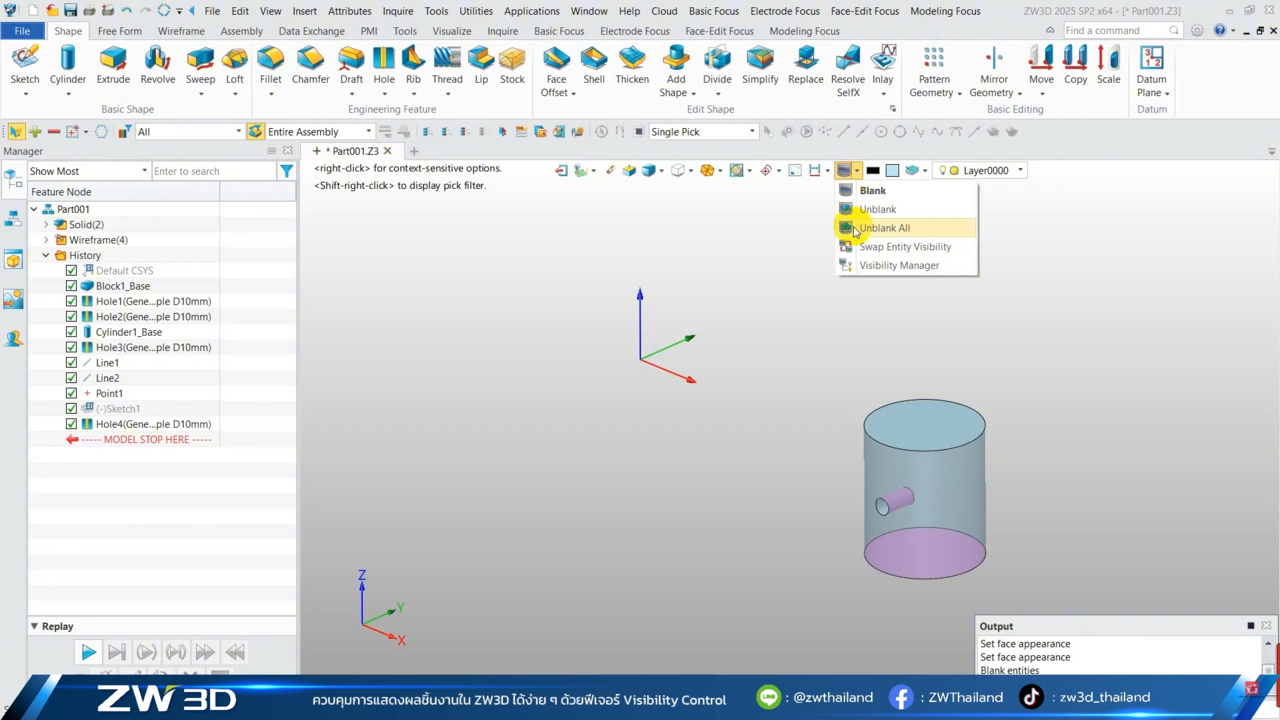Expand the Solid(2) tree node
Image resolution: width=1280 pixels, height=720 pixels.
[46, 225]
